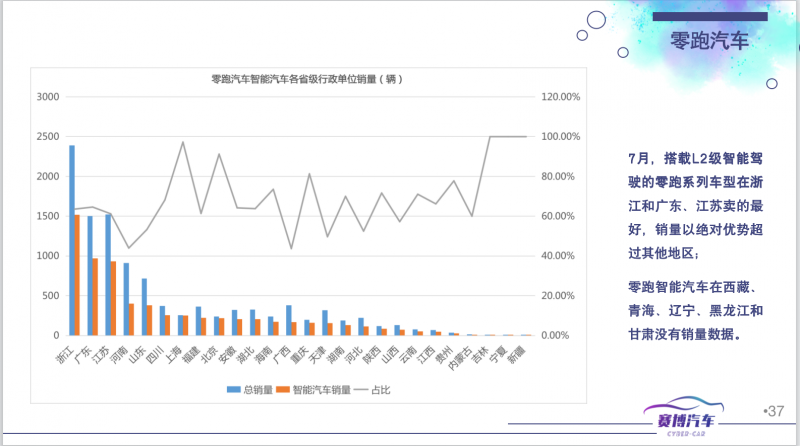Screen dimensions: 800x446
Task: Click the 宁夏 category label
Action: [498, 354]
